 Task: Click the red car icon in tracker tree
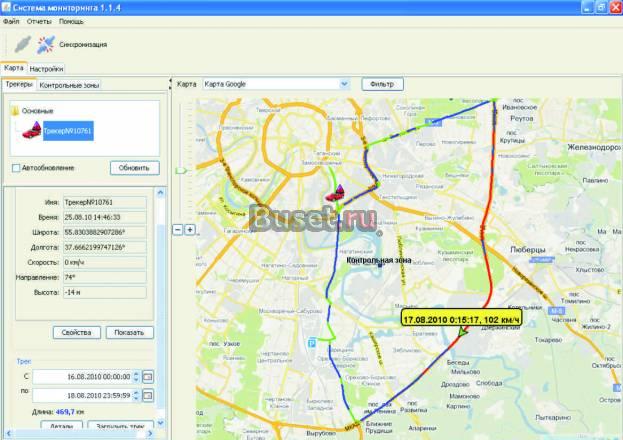[x=32, y=130]
